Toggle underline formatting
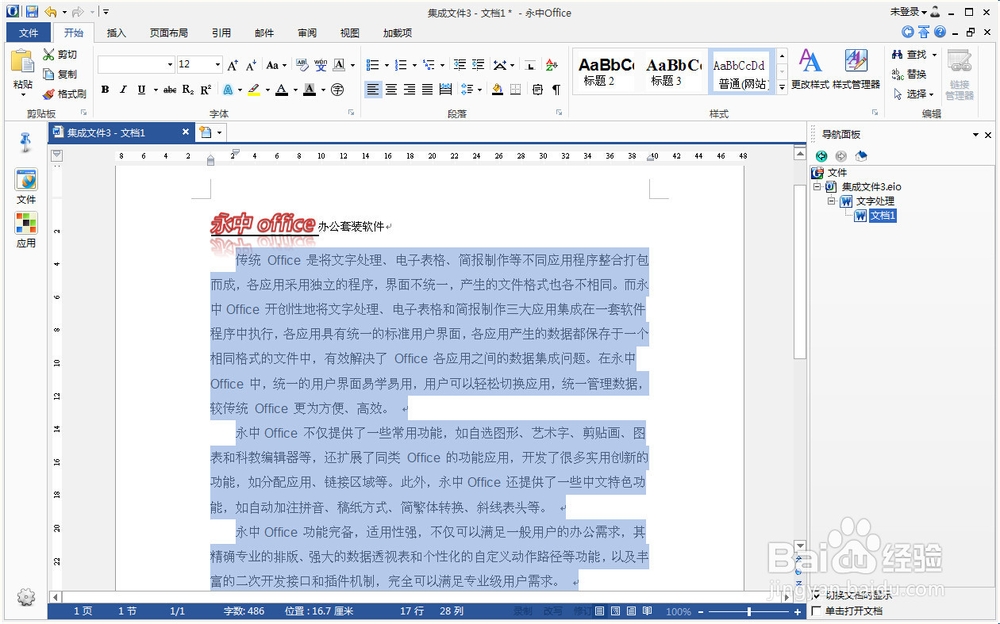The height and width of the screenshot is (624, 1000). 141,90
